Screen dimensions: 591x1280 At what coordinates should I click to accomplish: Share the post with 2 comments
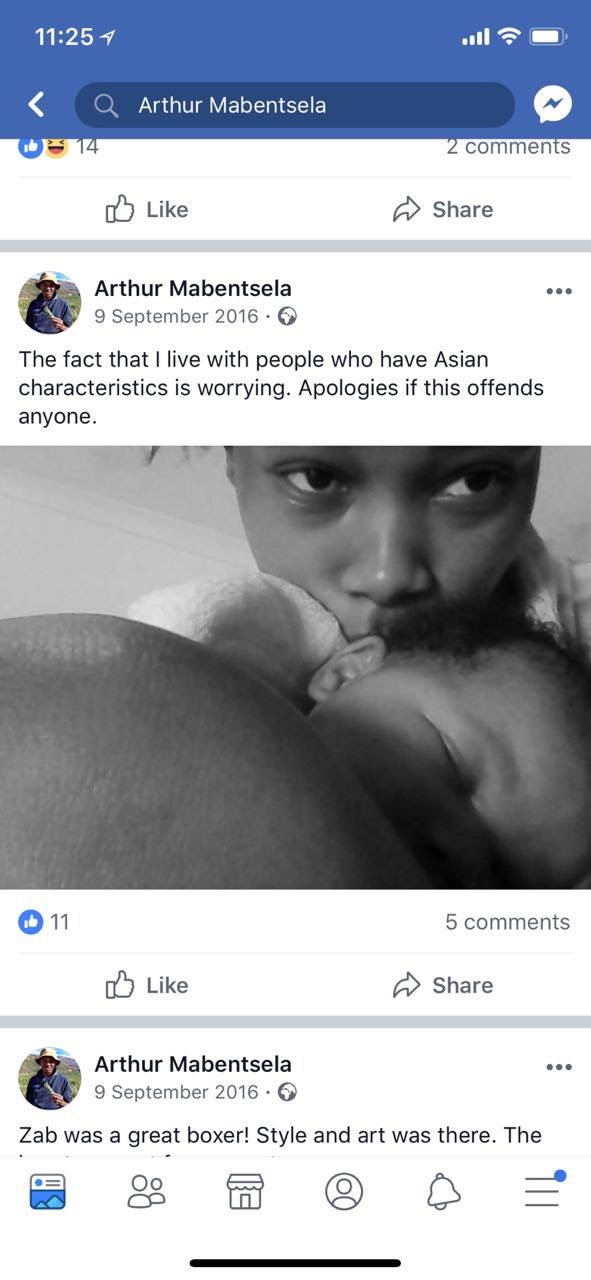click(443, 209)
